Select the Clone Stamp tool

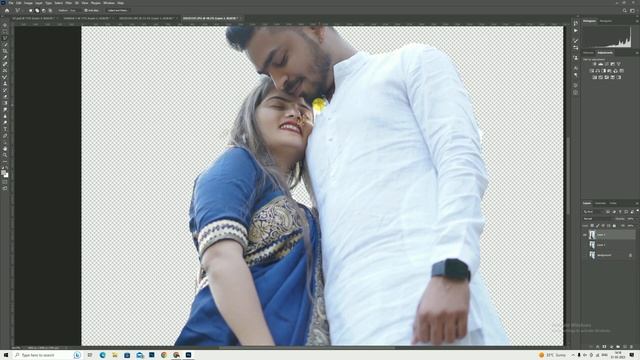[5, 83]
